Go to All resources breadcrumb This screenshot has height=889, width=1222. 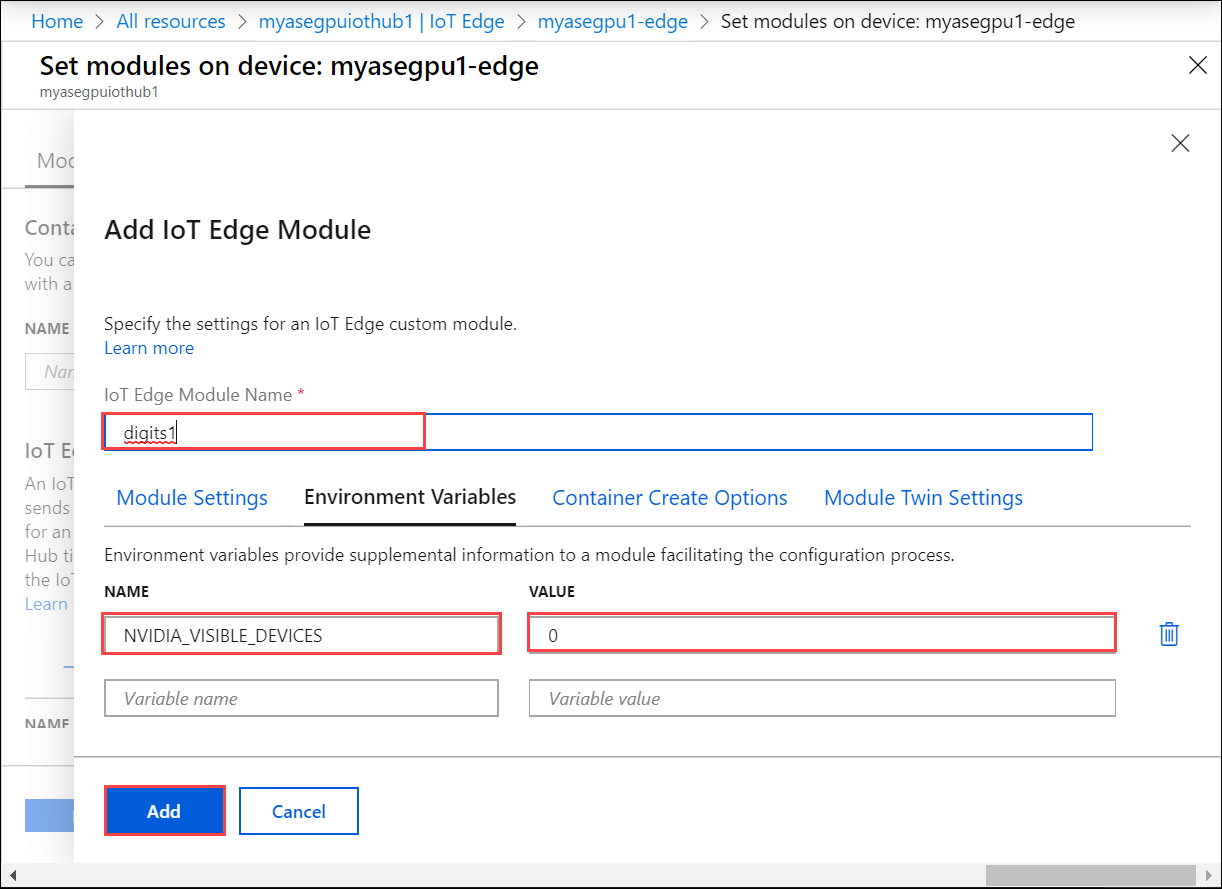[x=170, y=20]
